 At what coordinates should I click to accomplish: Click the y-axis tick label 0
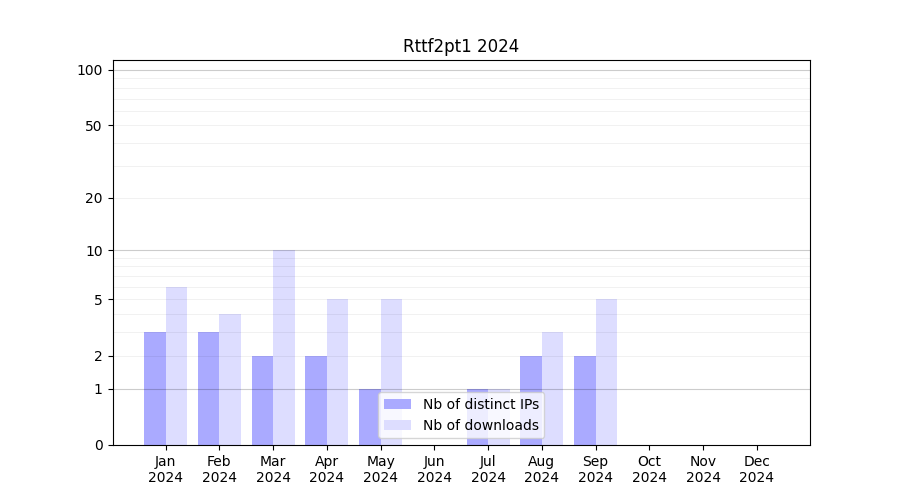coord(98,445)
